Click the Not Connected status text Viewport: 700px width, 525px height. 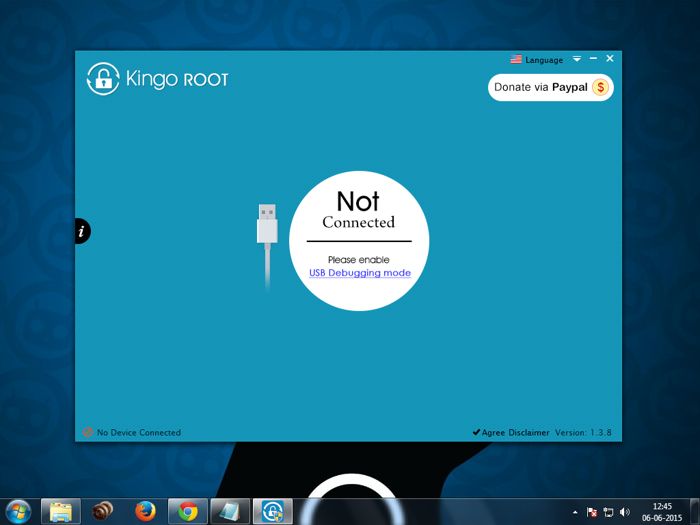(x=358, y=209)
